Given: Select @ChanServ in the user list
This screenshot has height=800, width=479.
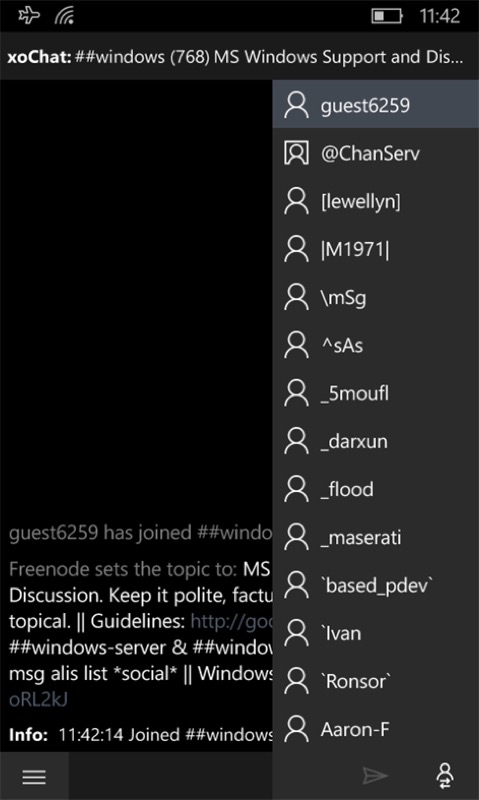Looking at the screenshot, I should pyautogui.click(x=375, y=153).
